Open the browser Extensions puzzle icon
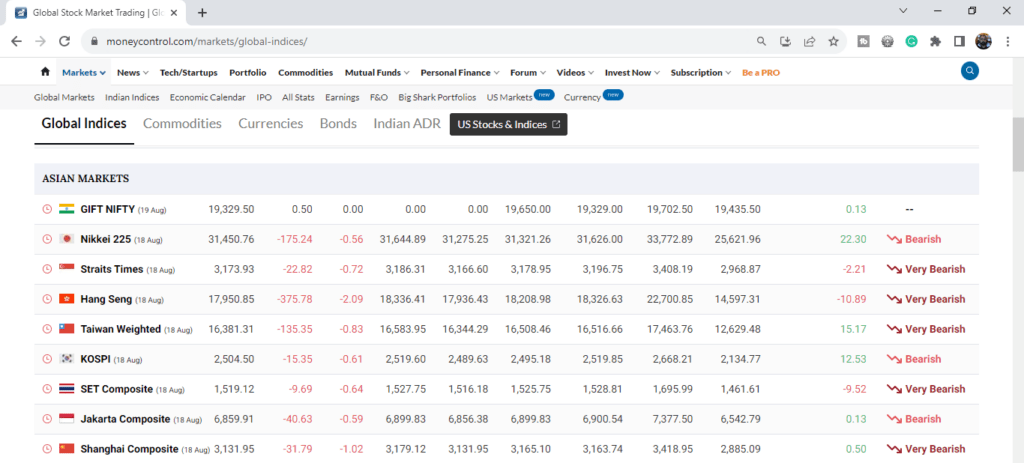Viewport: 1024px width, 463px height. [x=935, y=41]
